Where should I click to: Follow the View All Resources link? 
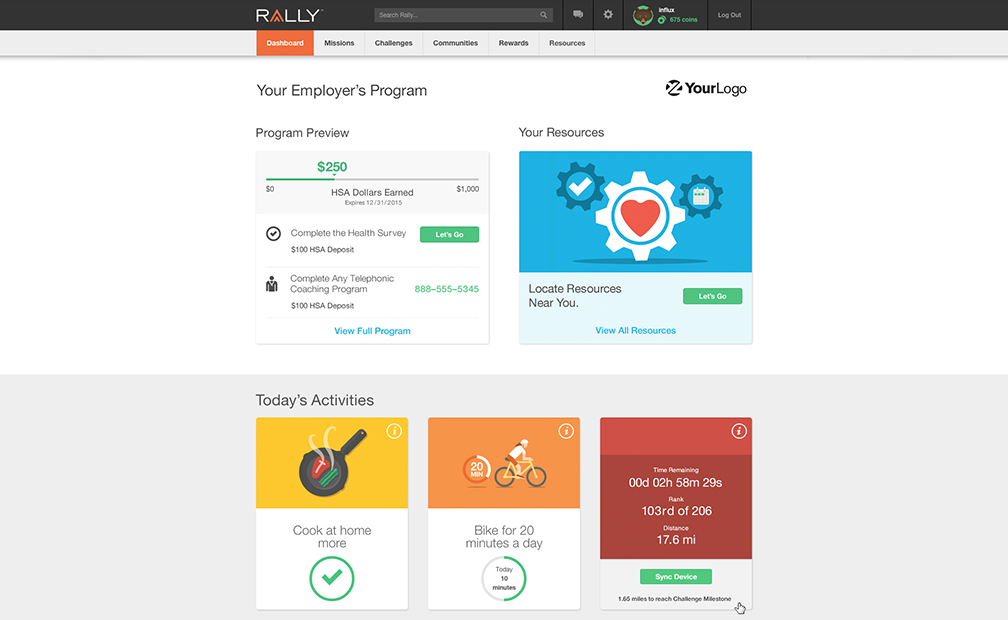pos(635,330)
